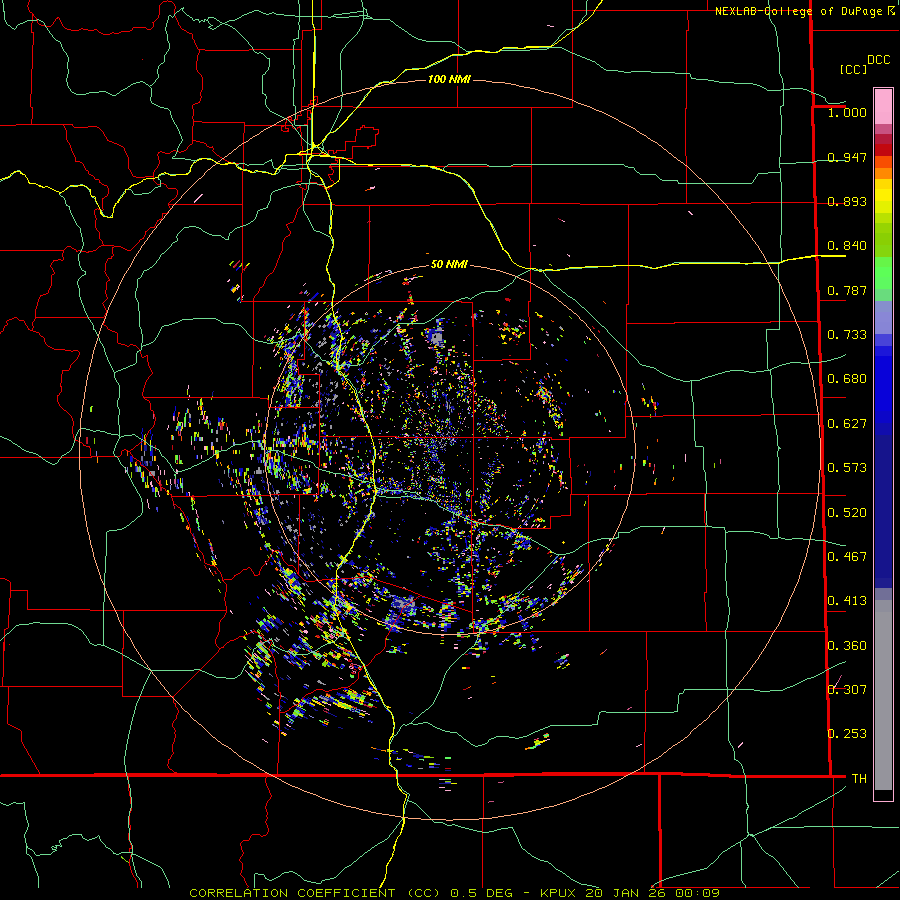Image resolution: width=900 pixels, height=900 pixels.
Task: Click the 0.787 legend value
Action: point(847,290)
